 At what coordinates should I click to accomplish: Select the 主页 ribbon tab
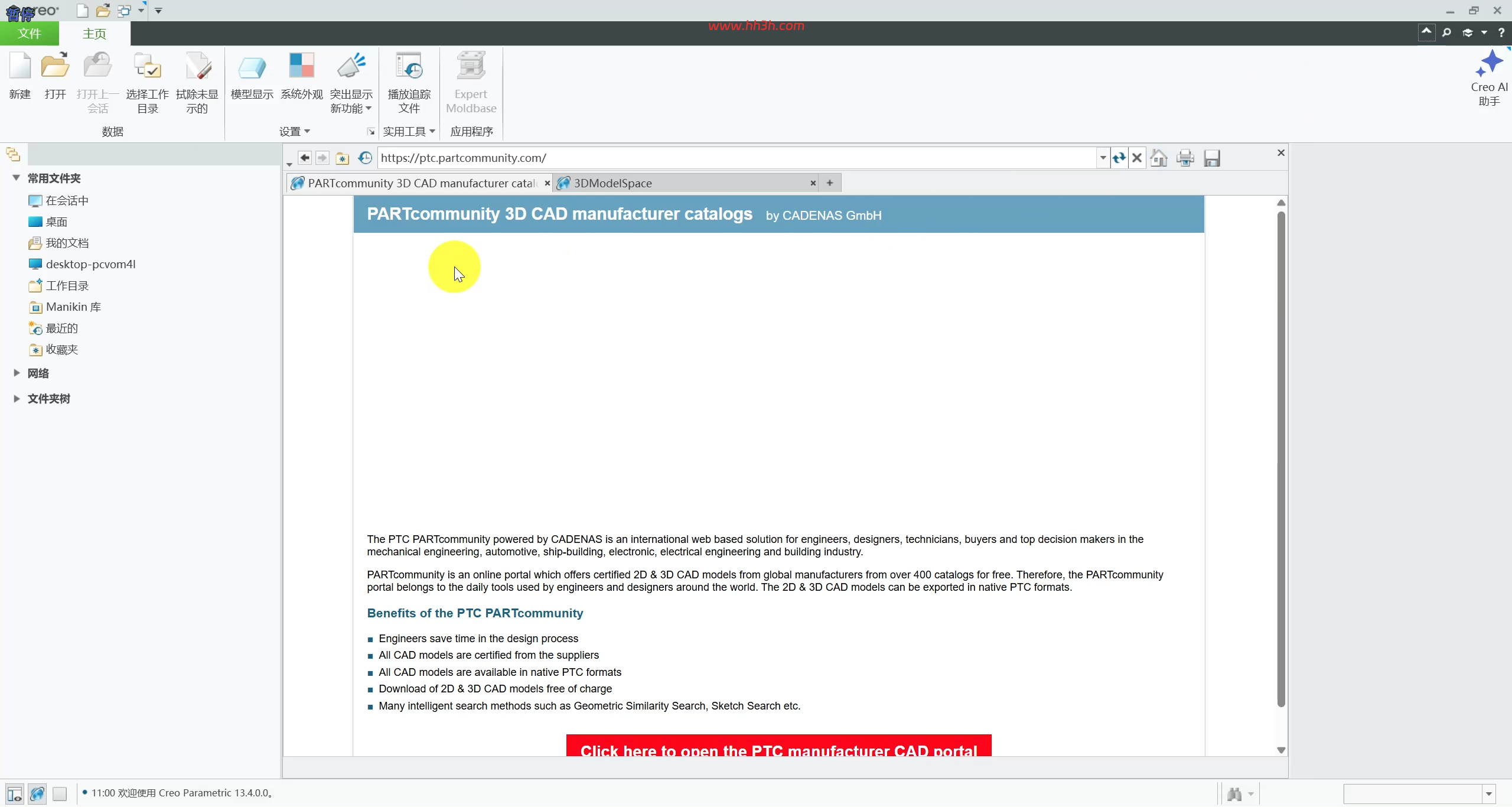94,34
